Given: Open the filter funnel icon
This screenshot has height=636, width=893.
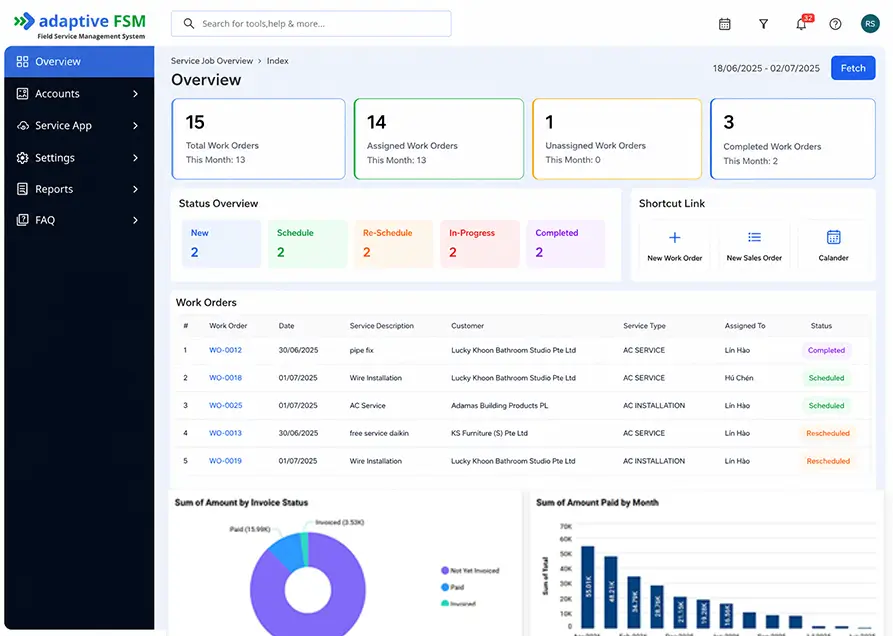Looking at the screenshot, I should click(x=763, y=24).
